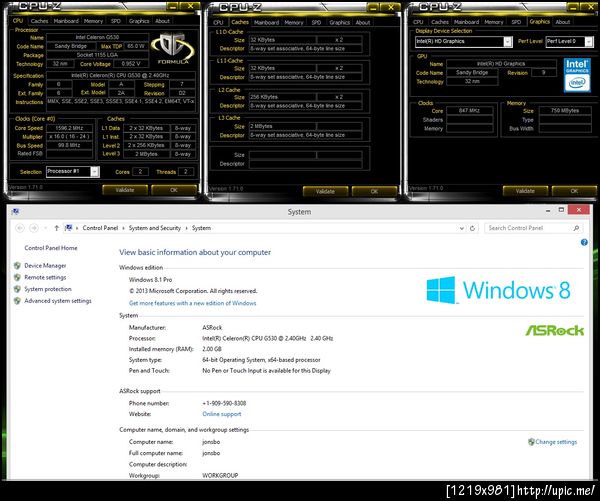The image size is (600, 501).
Task: Click the Windows 8 logo in System window
Action: coord(499,290)
